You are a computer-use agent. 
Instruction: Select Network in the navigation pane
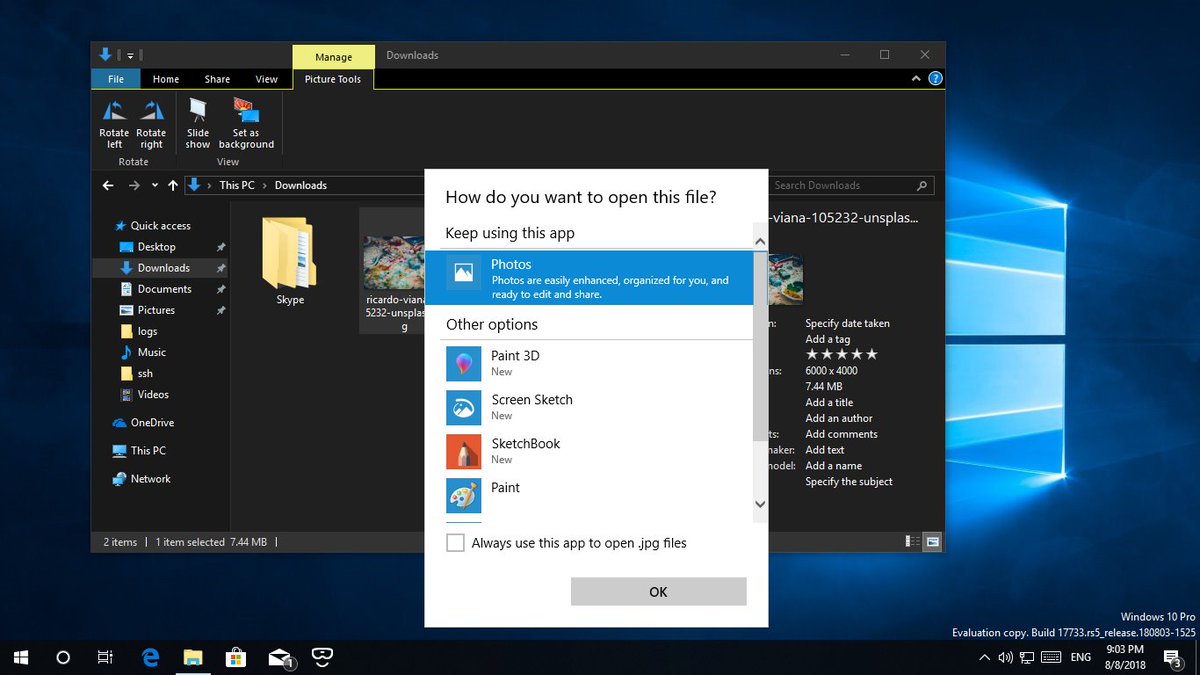[x=150, y=479]
